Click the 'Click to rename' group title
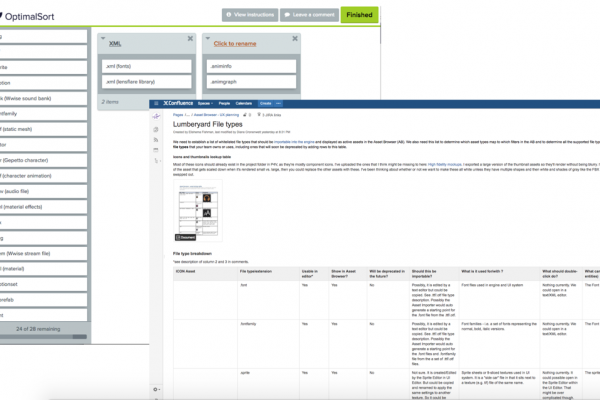600x400 pixels. [235, 44]
